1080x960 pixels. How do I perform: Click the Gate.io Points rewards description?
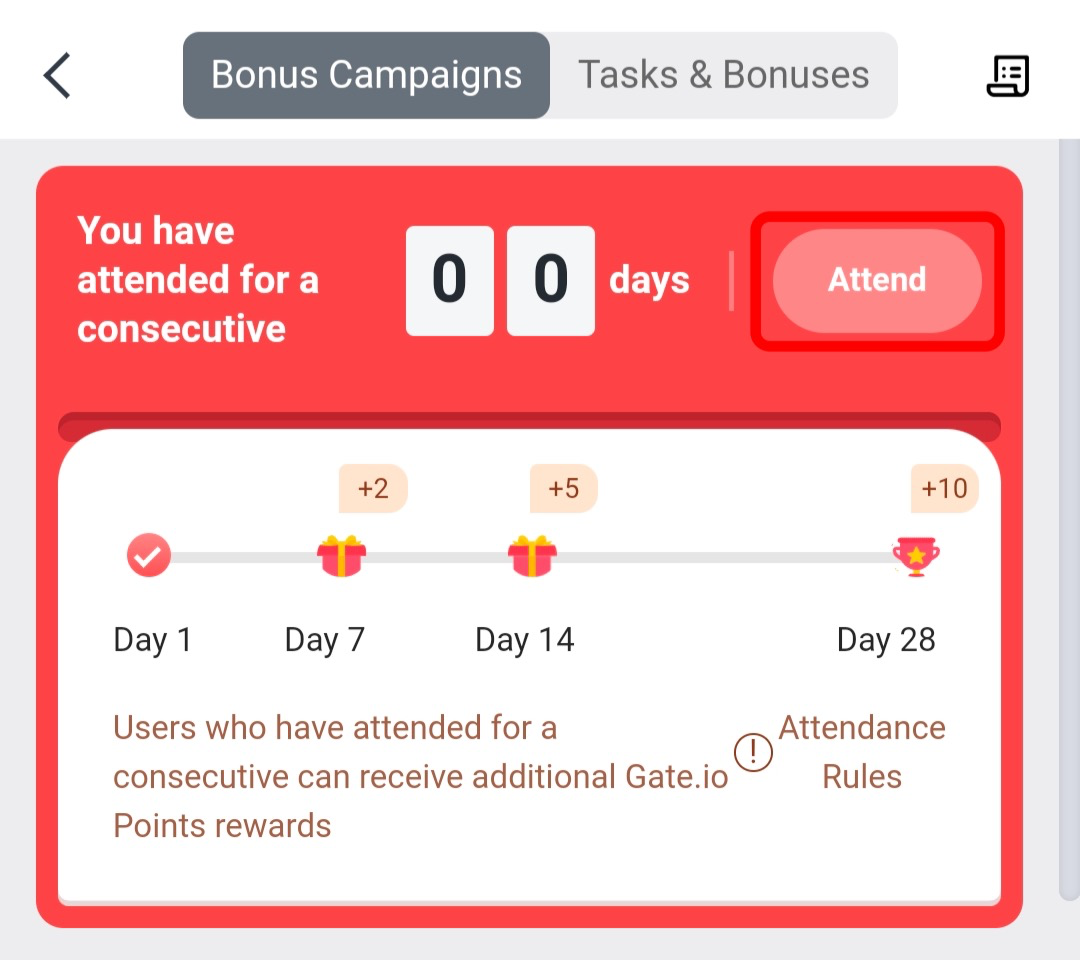(420, 777)
